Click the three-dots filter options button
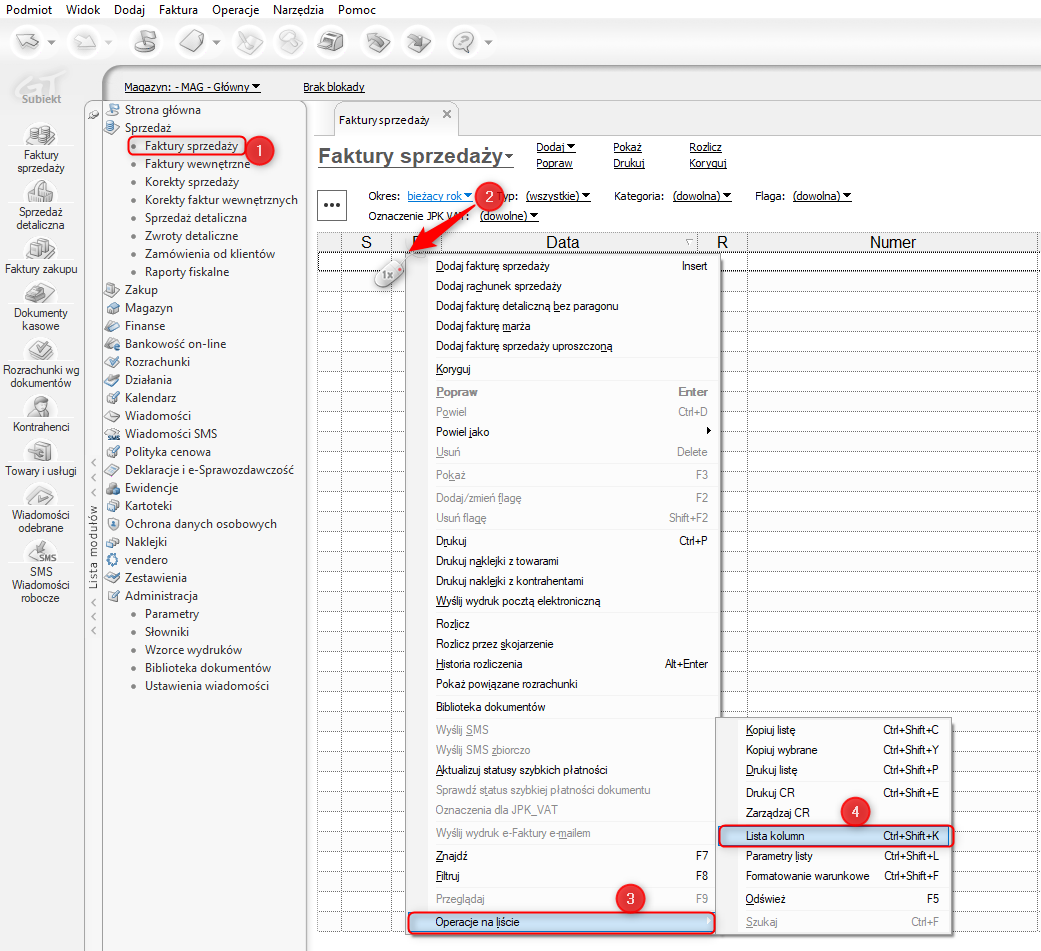The height and width of the screenshot is (951, 1041). pyautogui.click(x=332, y=204)
